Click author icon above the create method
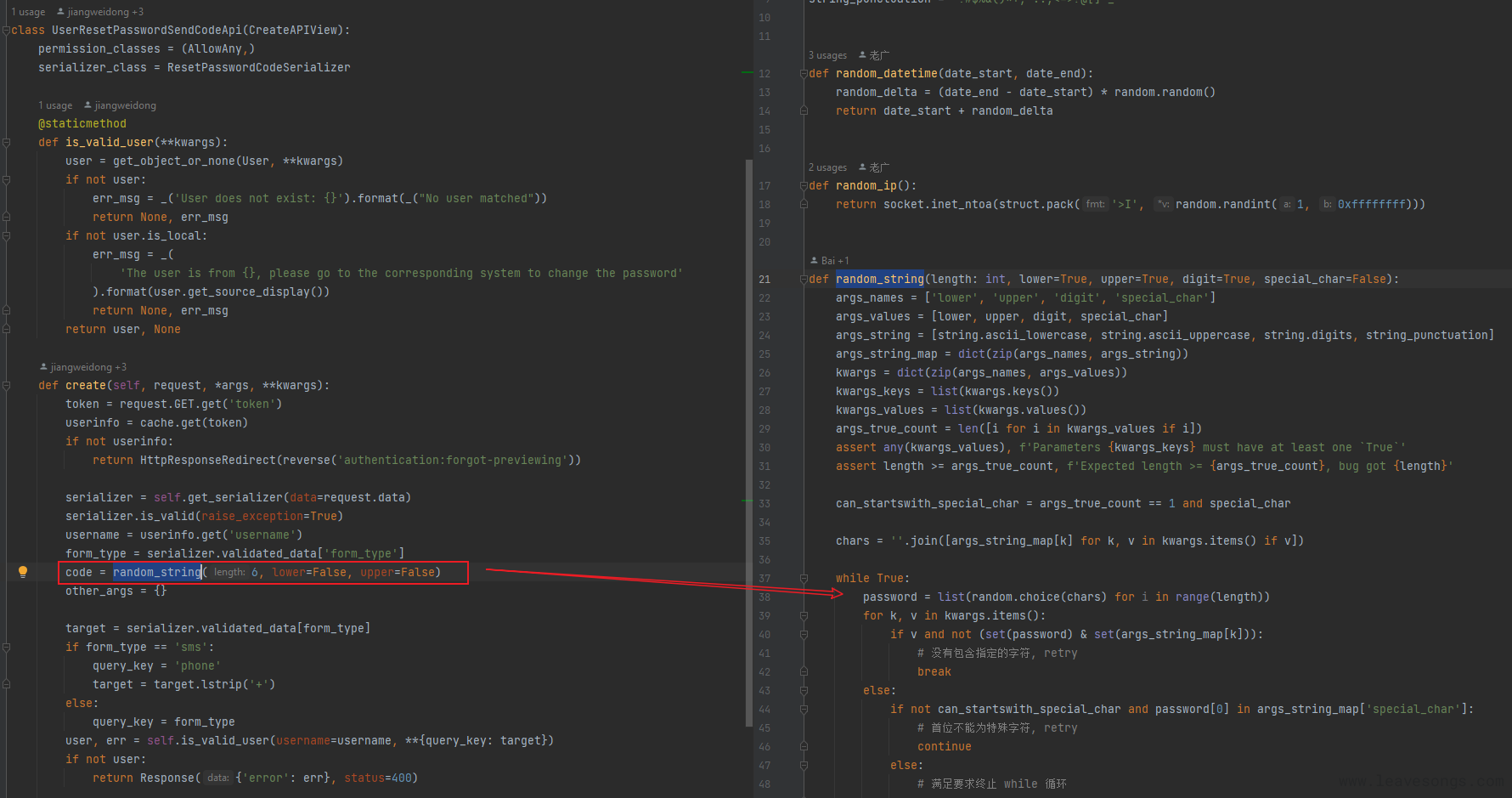Viewport: 1512px width, 798px height. pyautogui.click(x=43, y=367)
